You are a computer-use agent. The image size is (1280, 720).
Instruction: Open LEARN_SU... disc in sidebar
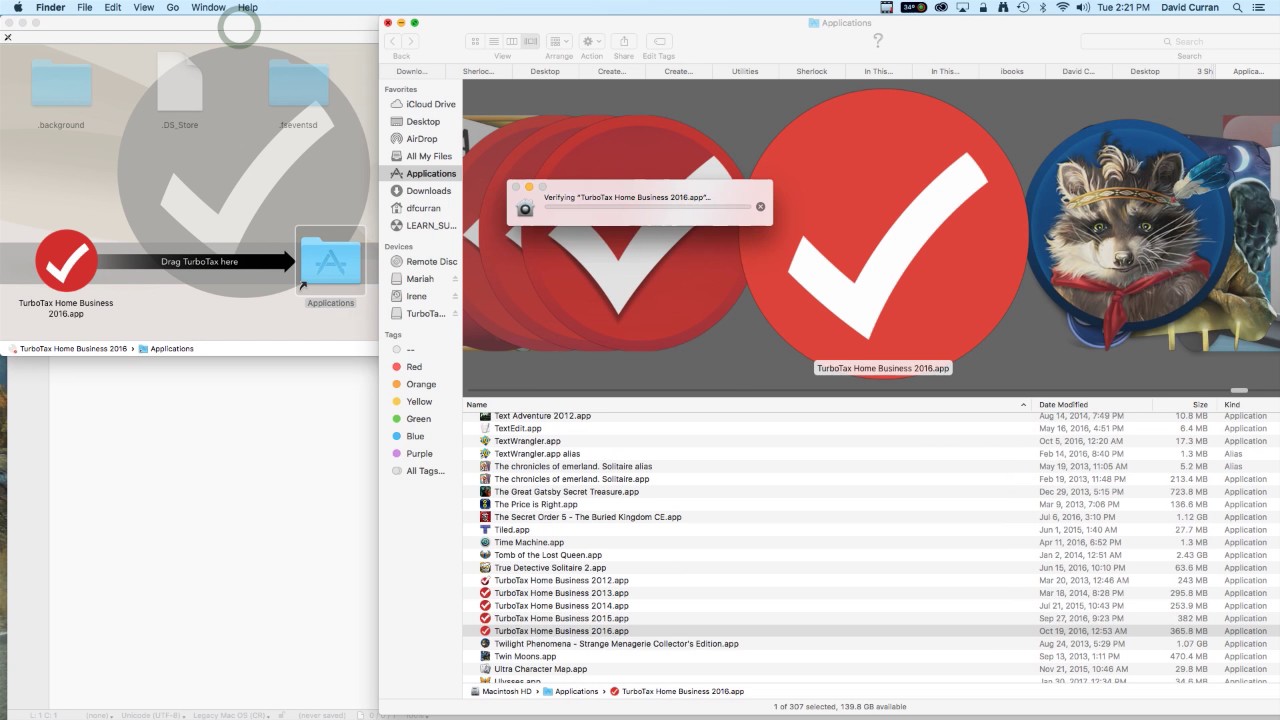(422, 225)
